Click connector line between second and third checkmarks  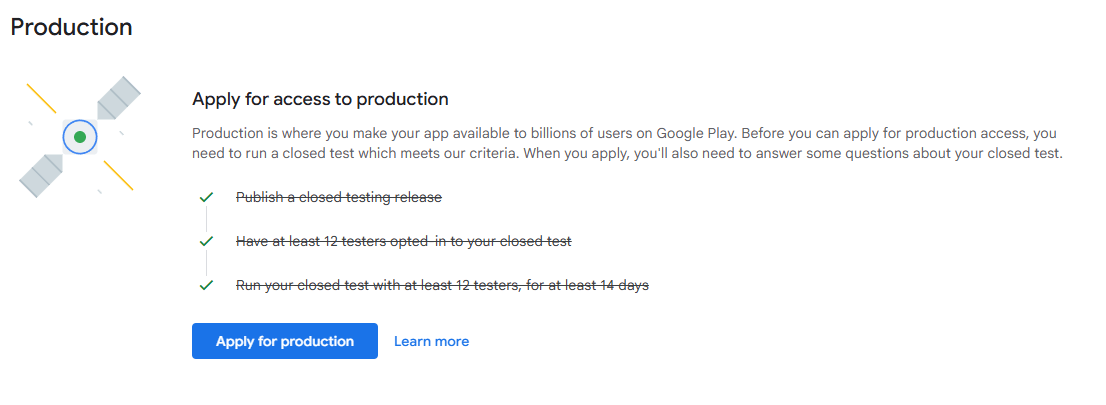click(x=207, y=263)
